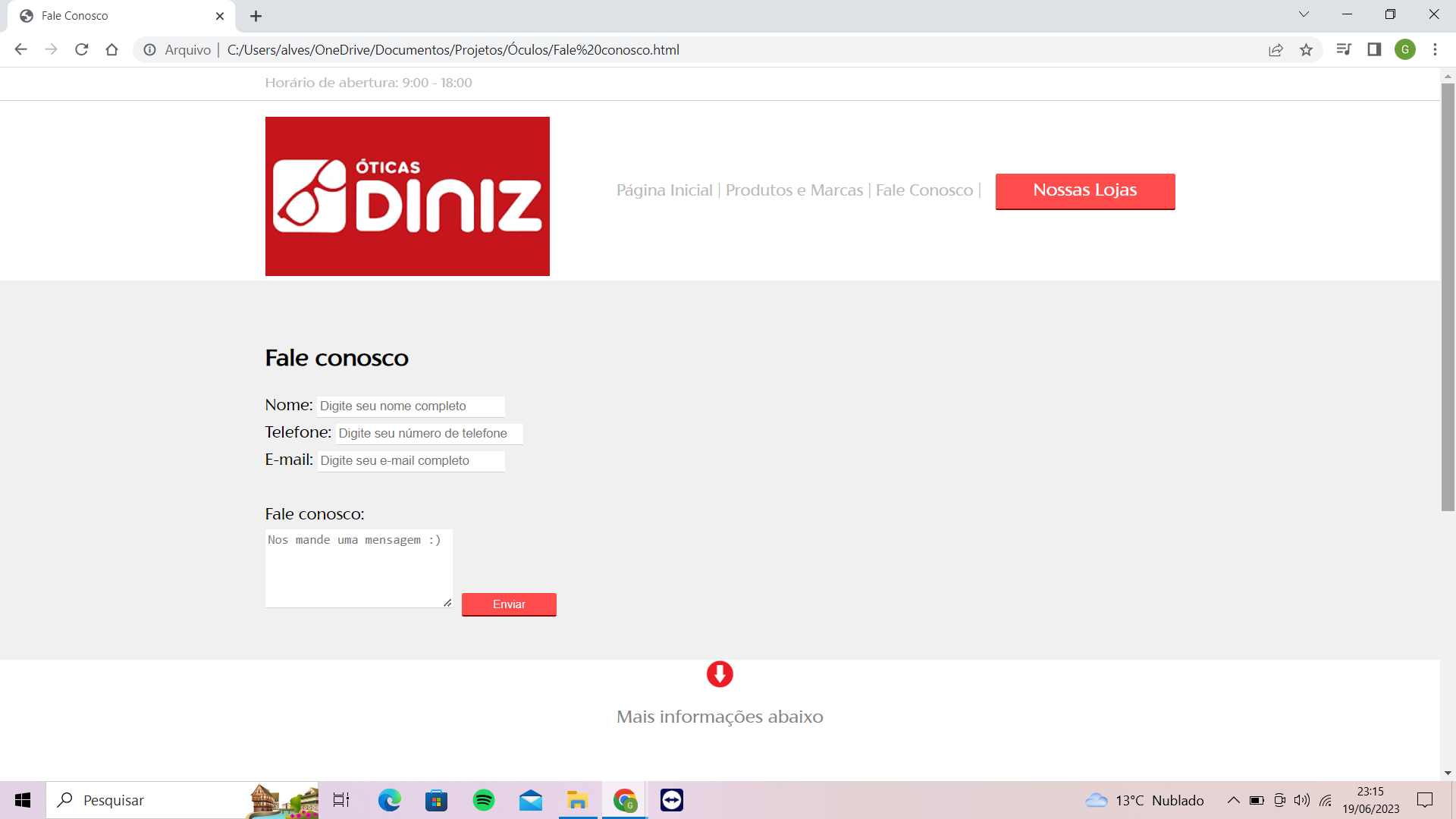Image resolution: width=1456 pixels, height=819 pixels.
Task: Launch the Mail app in taskbar
Action: click(x=531, y=800)
